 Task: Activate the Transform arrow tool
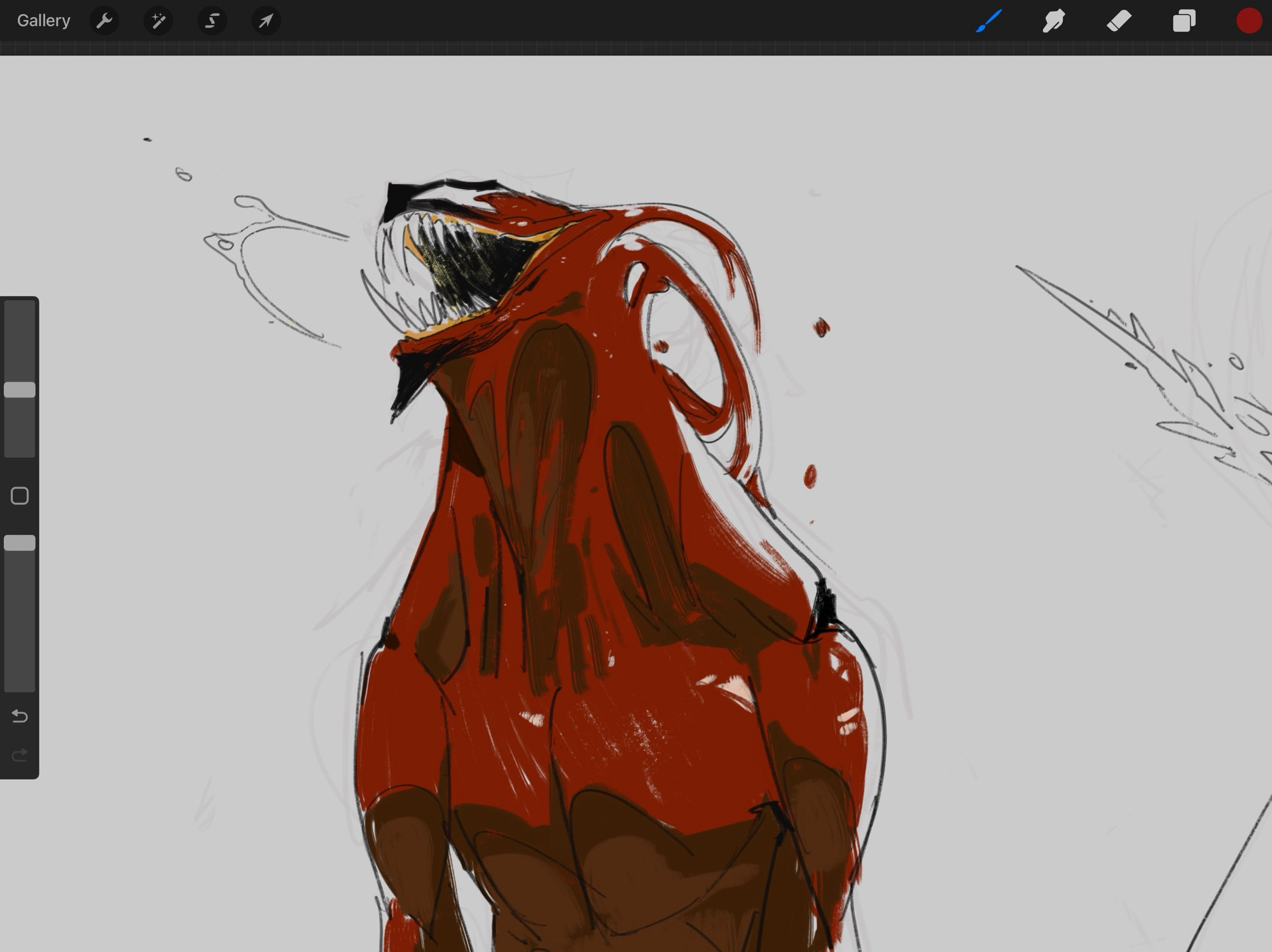click(x=266, y=21)
